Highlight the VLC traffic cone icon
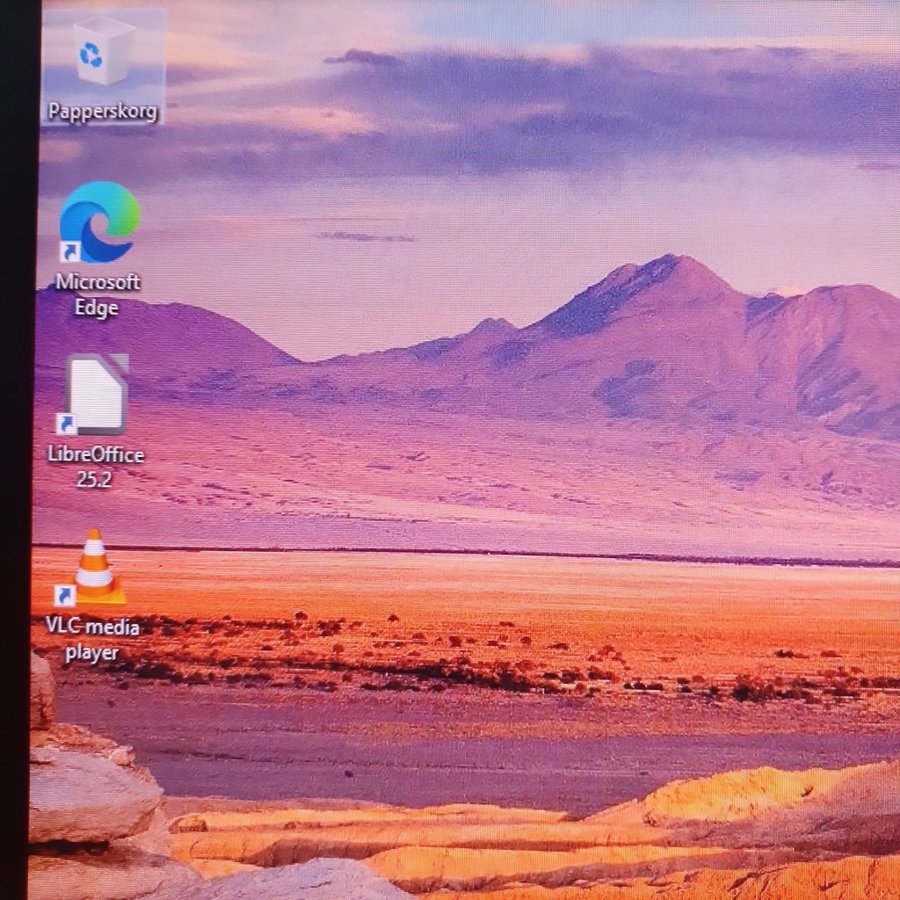Image resolution: width=900 pixels, height=900 pixels. pos(95,568)
